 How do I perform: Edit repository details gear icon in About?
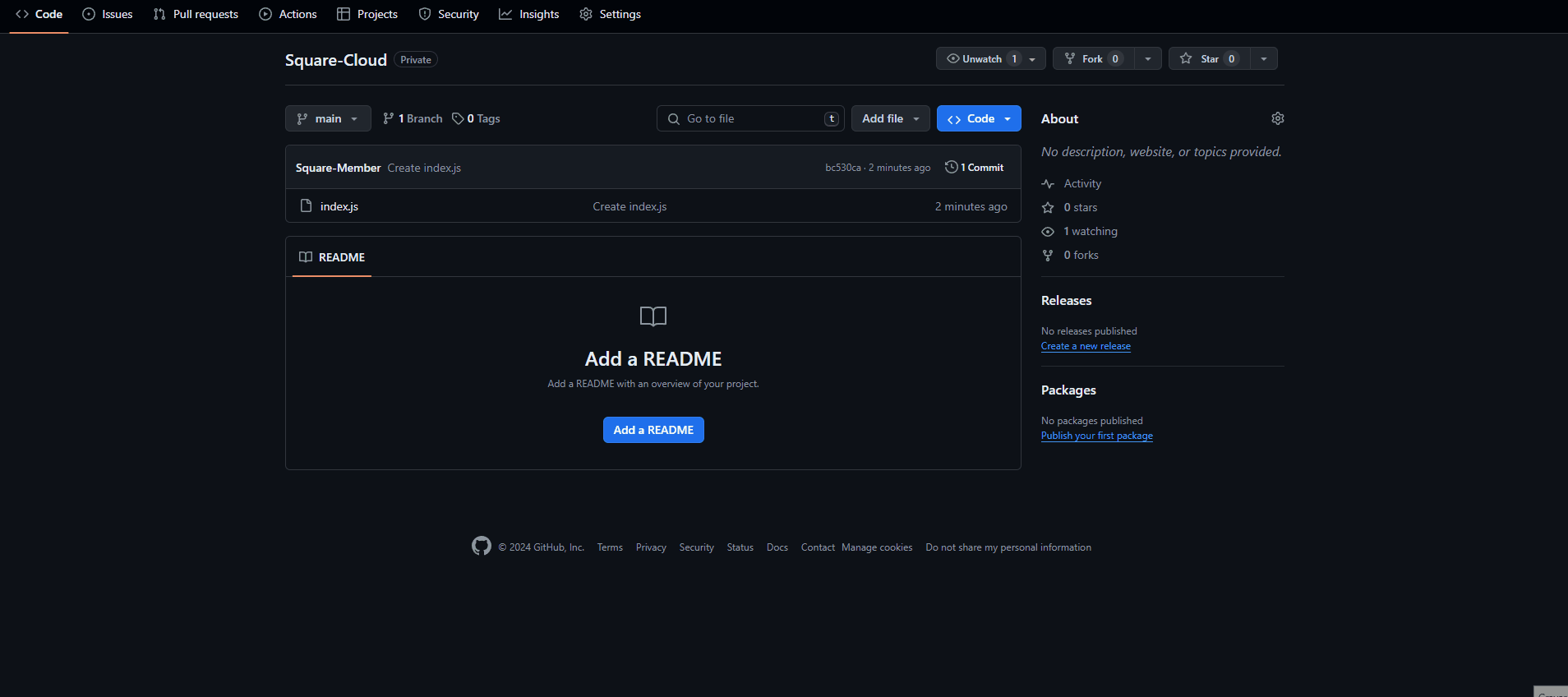point(1278,118)
